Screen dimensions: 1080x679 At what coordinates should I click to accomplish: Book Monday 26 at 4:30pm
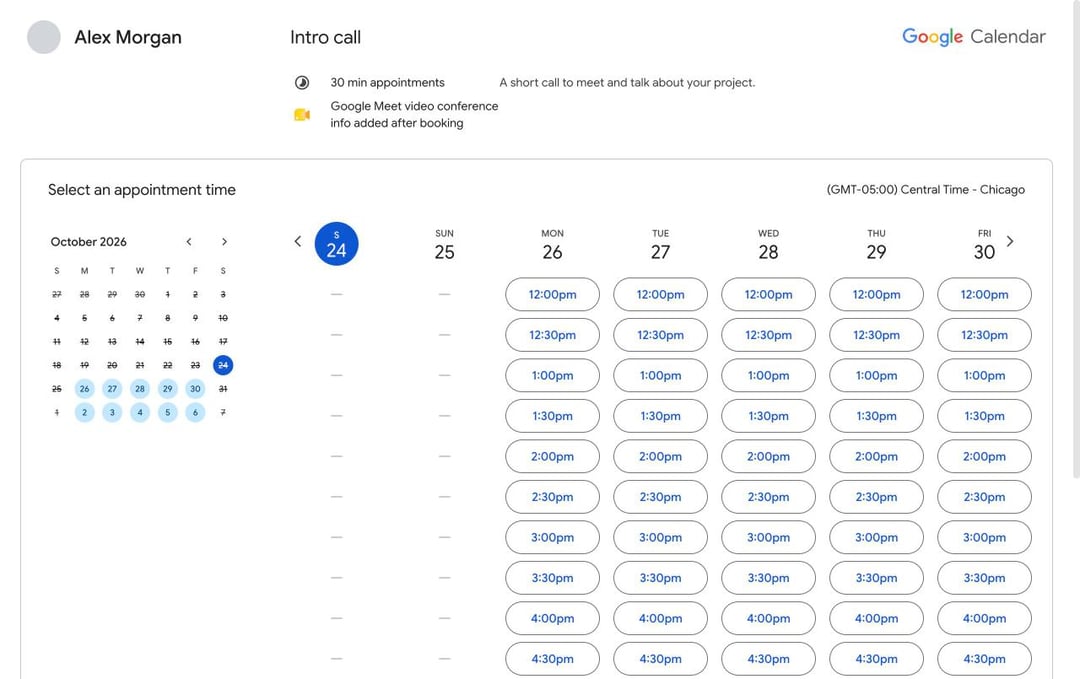tap(552, 659)
